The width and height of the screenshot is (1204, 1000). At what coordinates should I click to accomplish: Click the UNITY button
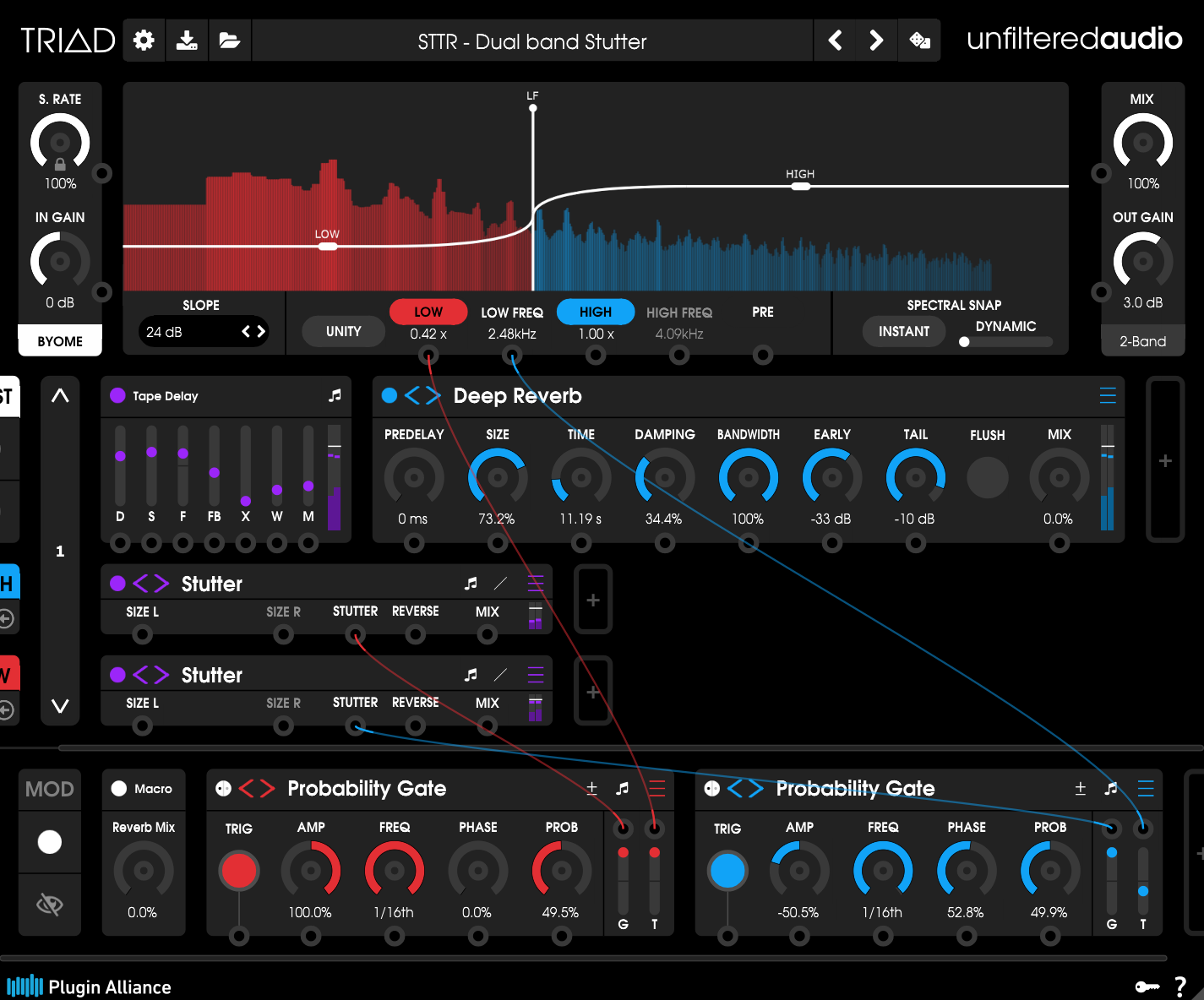343,331
